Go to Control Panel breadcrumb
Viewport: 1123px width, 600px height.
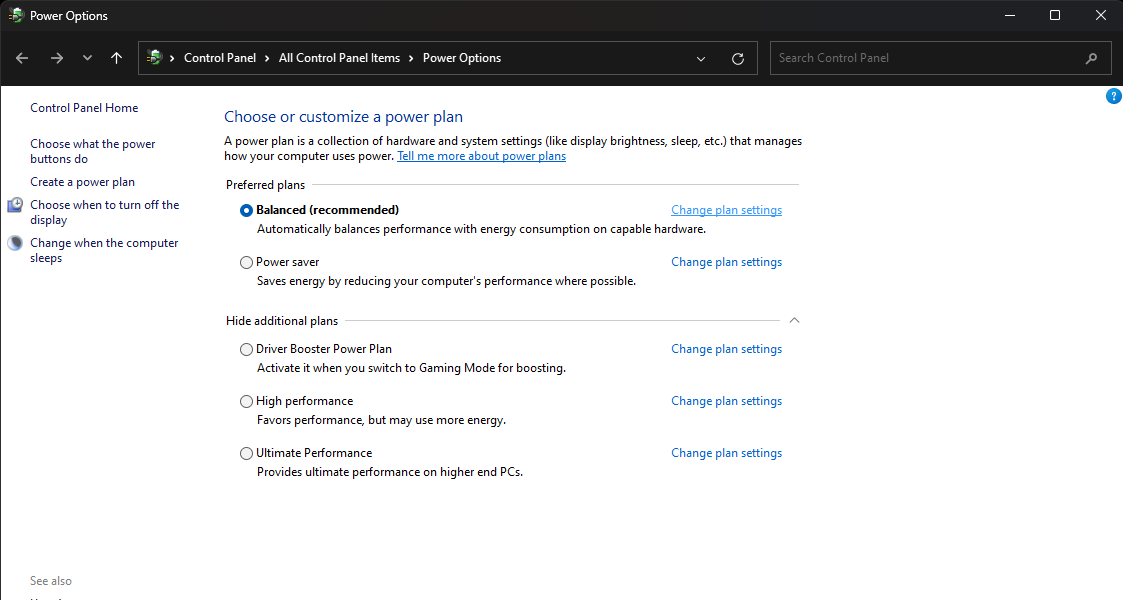220,58
